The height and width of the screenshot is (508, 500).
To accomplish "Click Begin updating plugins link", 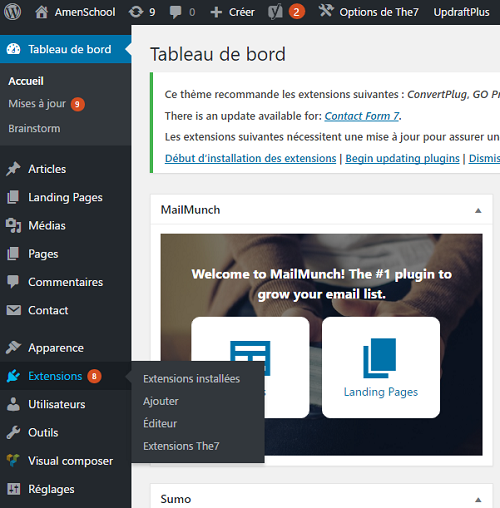I will (402, 158).
